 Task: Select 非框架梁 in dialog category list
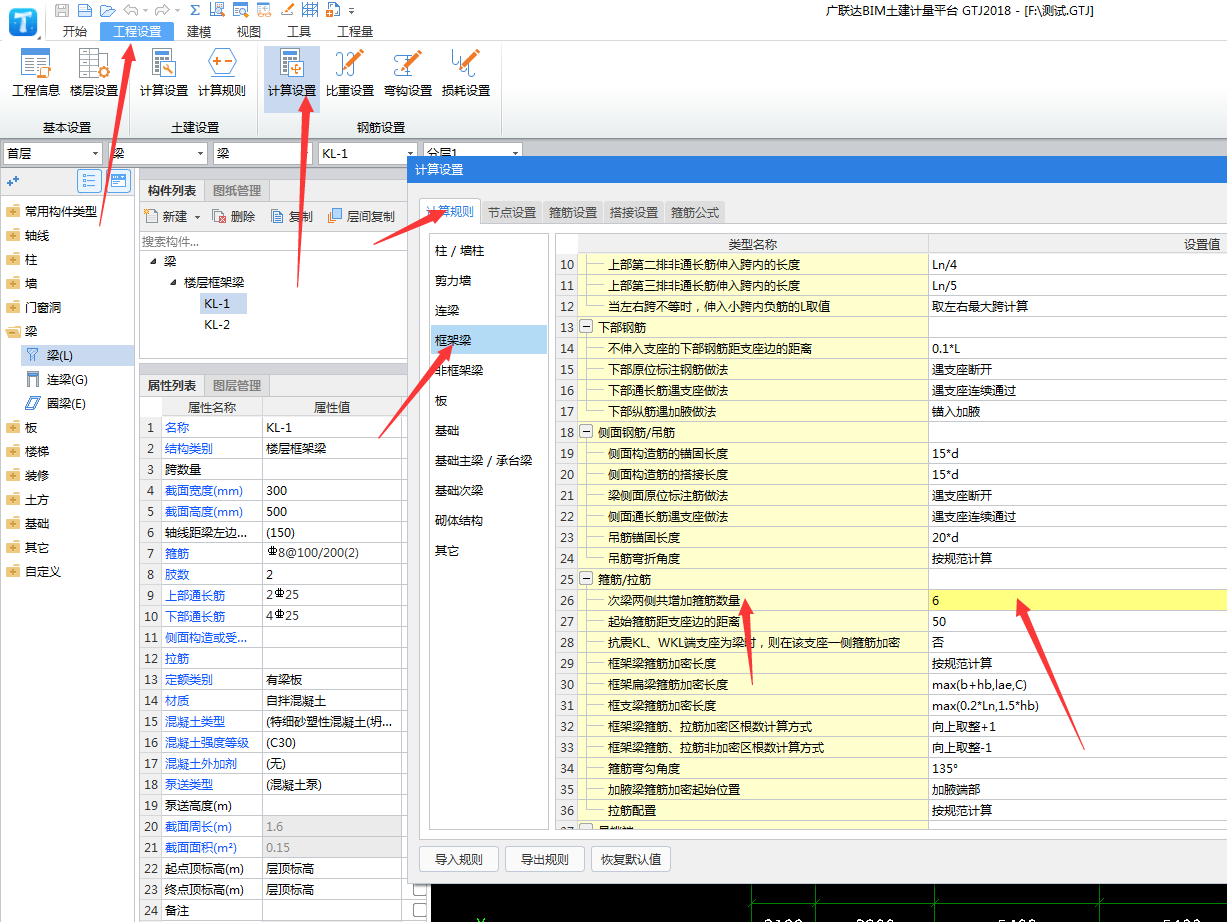click(x=489, y=370)
